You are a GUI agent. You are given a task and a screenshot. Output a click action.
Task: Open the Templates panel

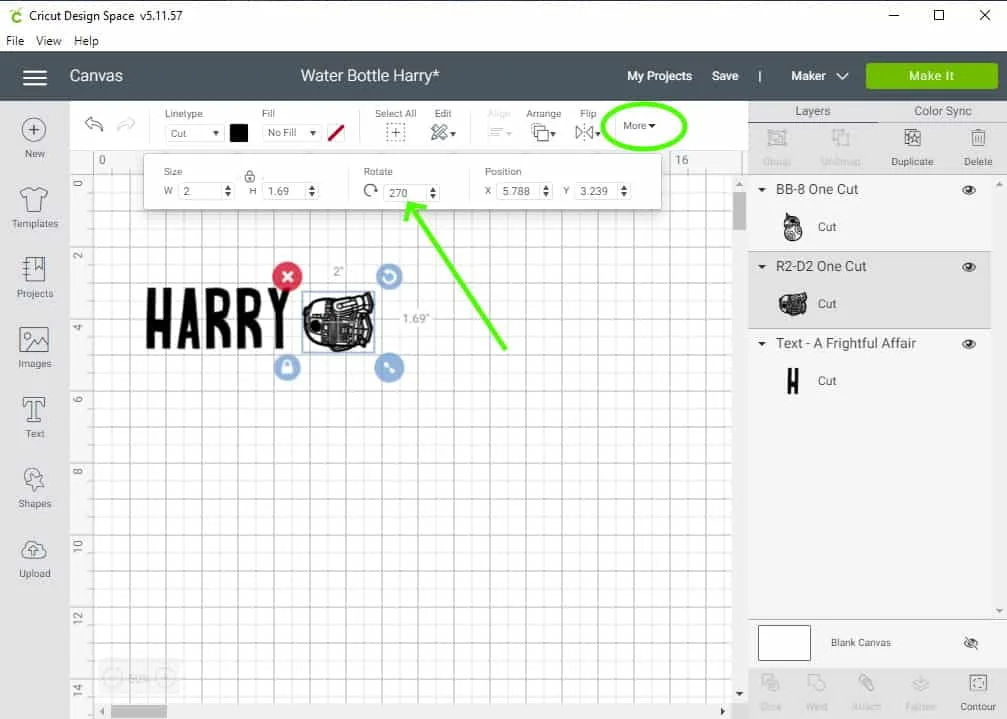(35, 207)
